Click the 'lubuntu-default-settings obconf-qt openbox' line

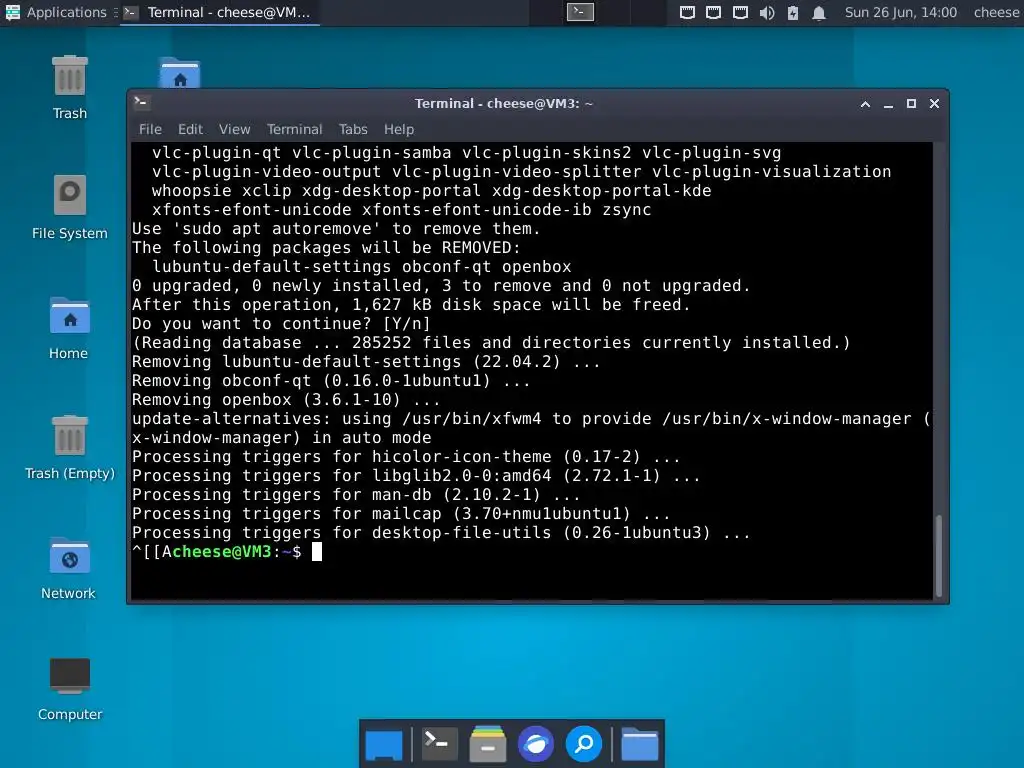(x=362, y=266)
